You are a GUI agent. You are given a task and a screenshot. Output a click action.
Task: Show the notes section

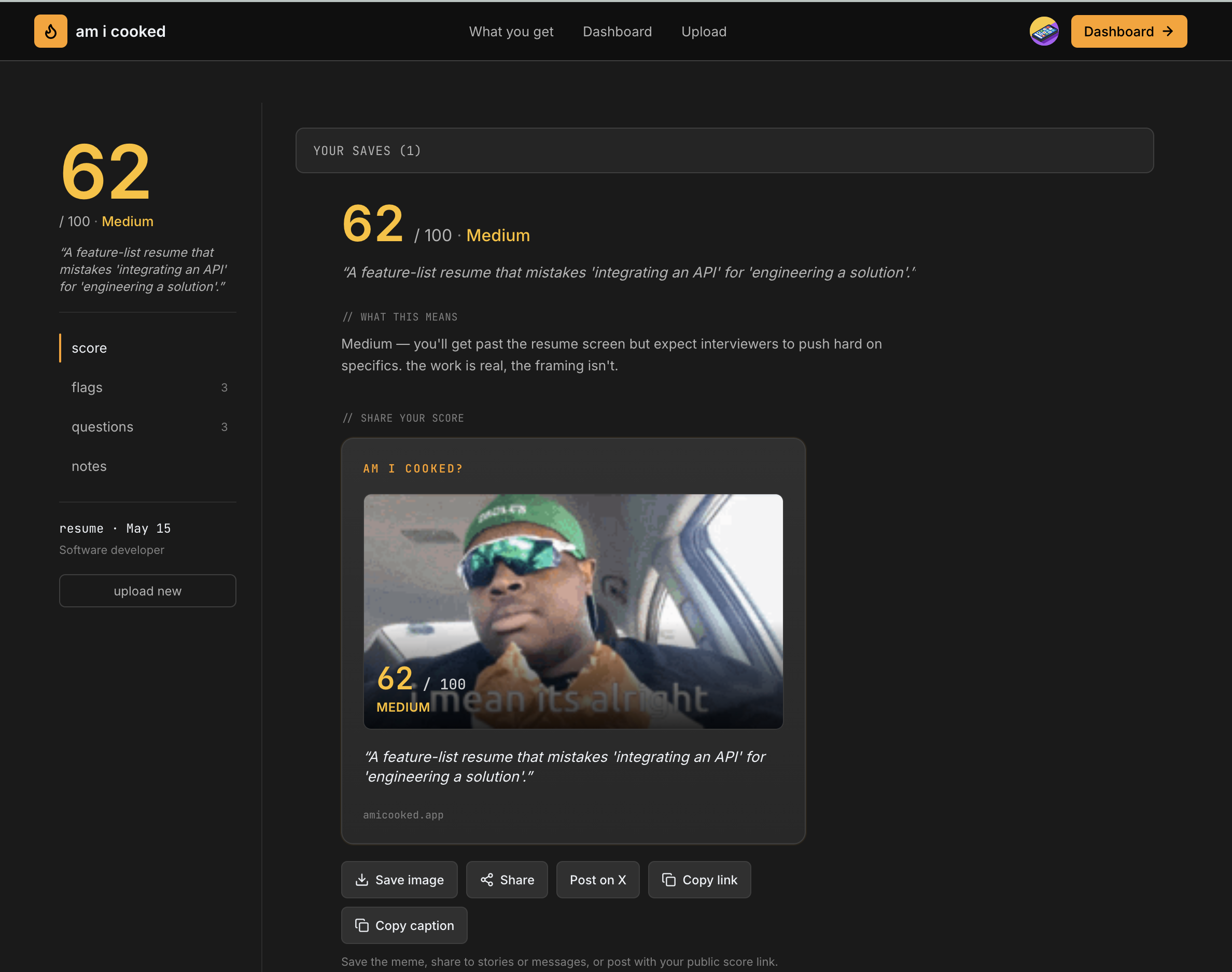click(147, 466)
